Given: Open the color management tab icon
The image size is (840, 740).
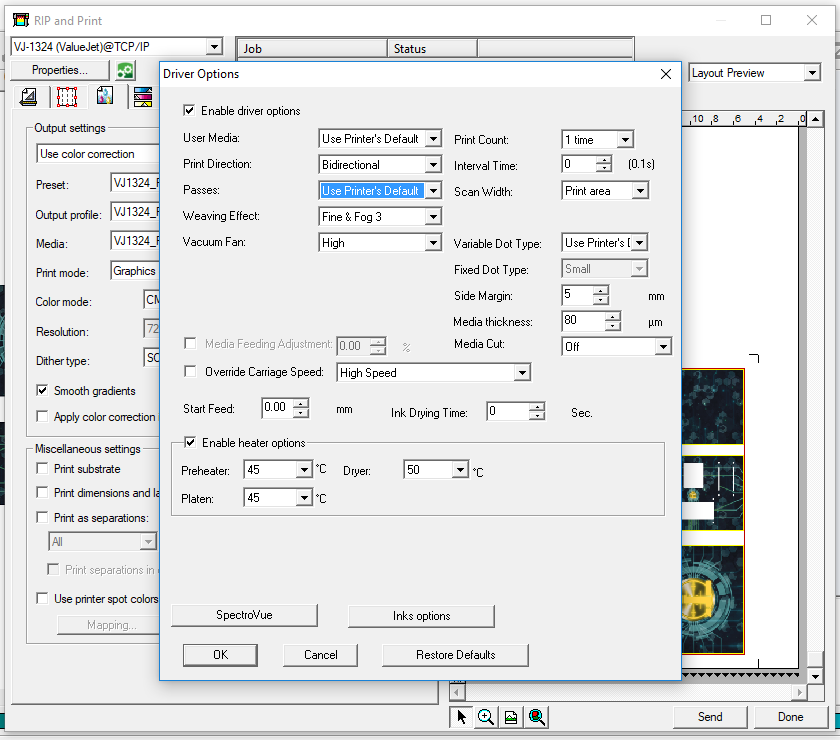Looking at the screenshot, I should [105, 96].
